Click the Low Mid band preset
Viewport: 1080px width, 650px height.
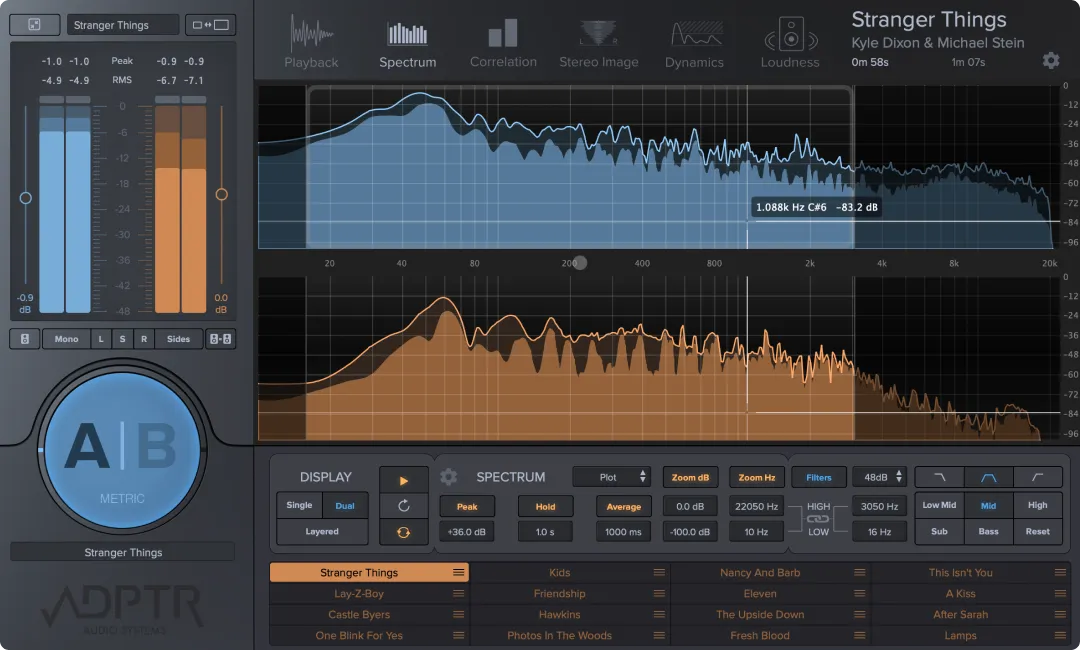click(x=939, y=505)
